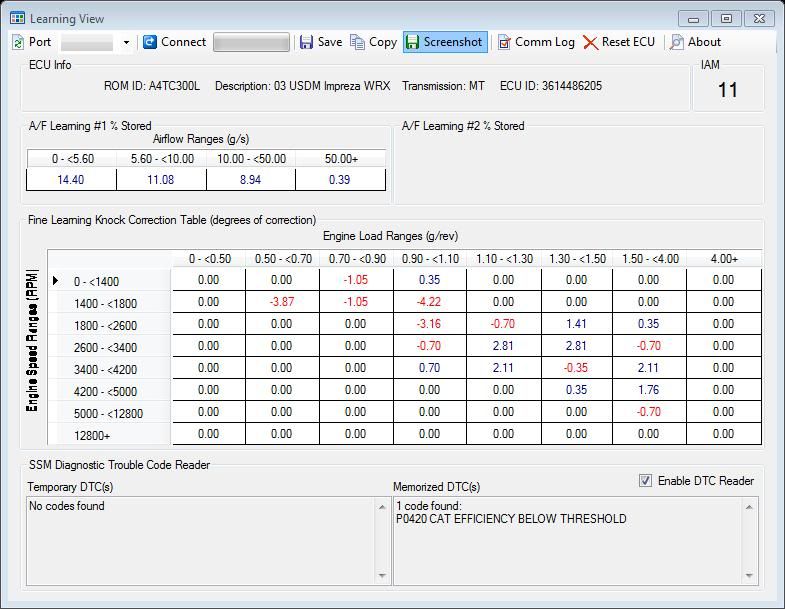Click the gray status field beside Connect
The width and height of the screenshot is (785, 609).
pyautogui.click(x=251, y=43)
